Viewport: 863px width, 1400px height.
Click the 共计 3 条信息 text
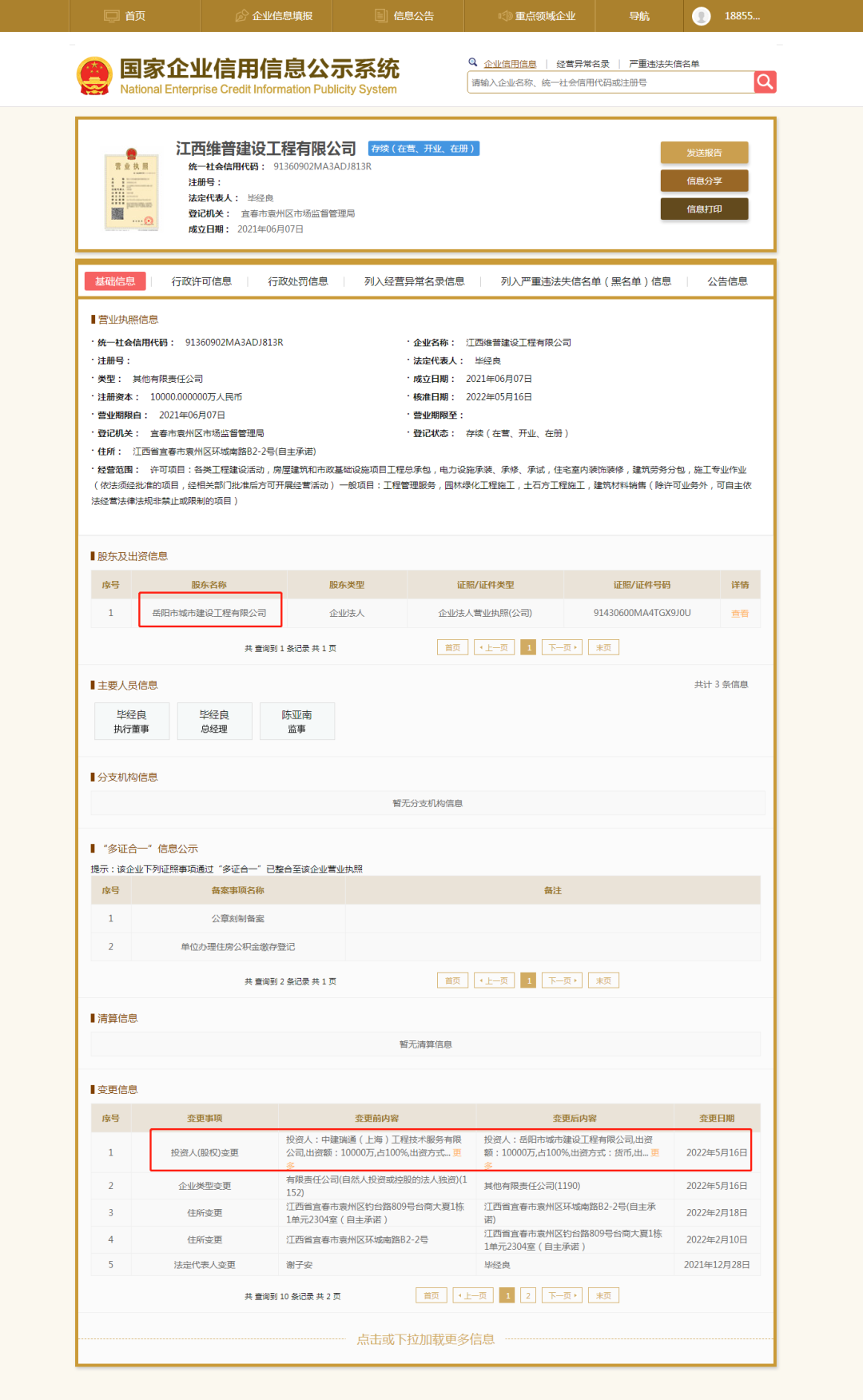click(721, 684)
